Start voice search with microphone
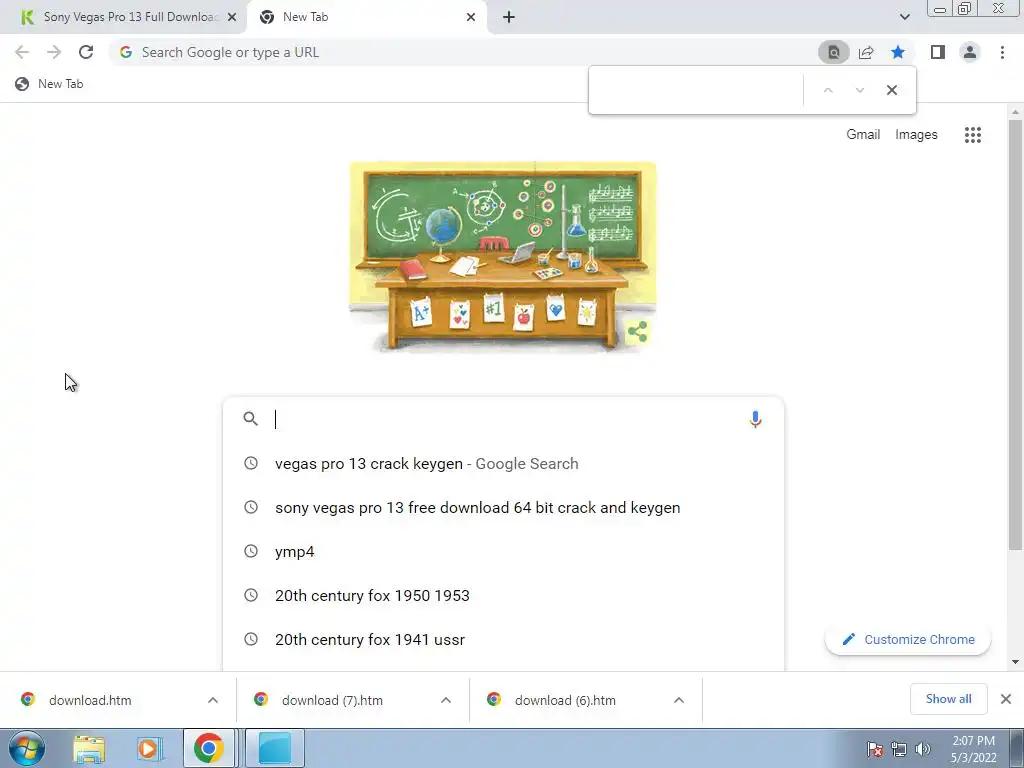The image size is (1024, 768). 755,419
